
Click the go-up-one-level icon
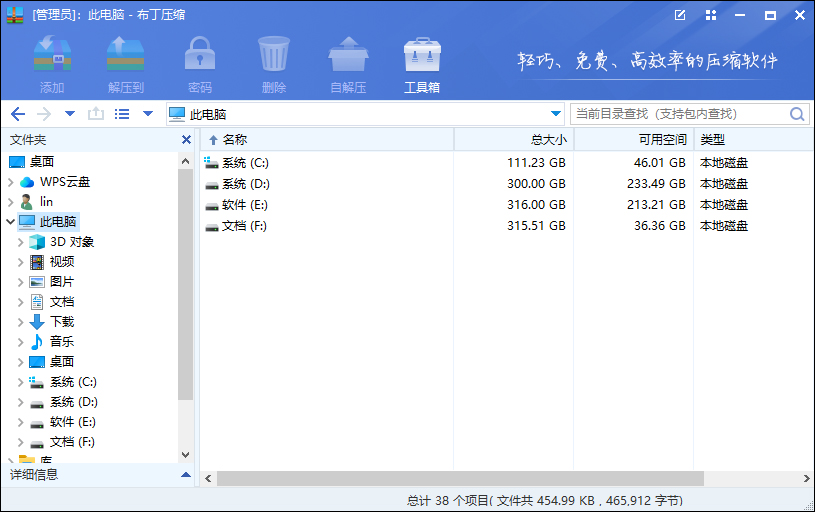96,114
